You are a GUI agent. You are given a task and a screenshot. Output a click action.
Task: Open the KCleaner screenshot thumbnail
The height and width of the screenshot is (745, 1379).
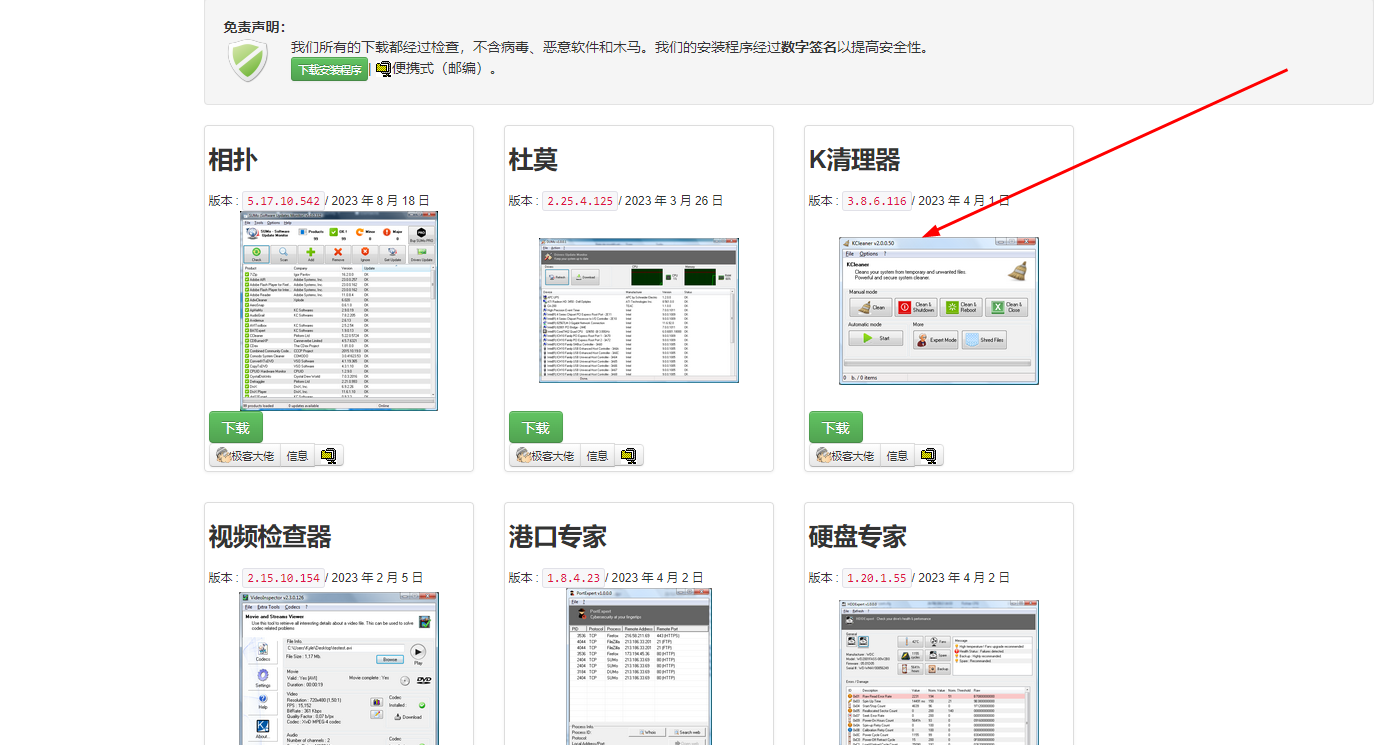click(938, 311)
